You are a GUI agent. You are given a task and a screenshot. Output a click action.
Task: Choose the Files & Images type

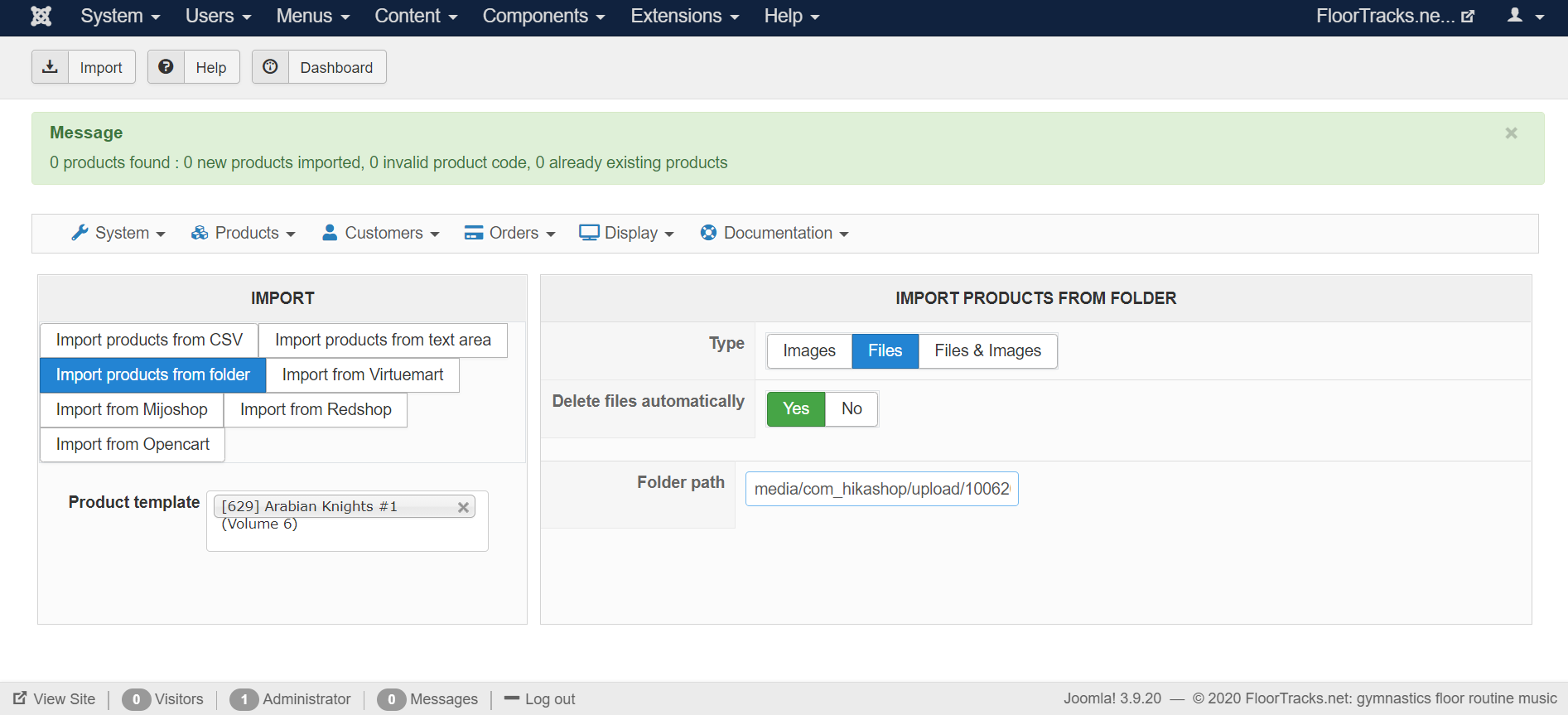(x=987, y=350)
